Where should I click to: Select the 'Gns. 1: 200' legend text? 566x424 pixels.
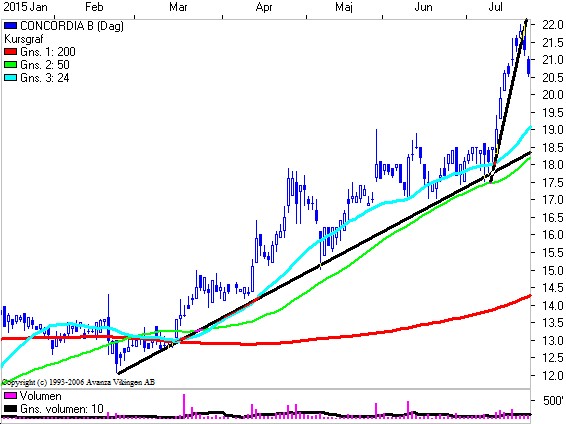[x=48, y=52]
